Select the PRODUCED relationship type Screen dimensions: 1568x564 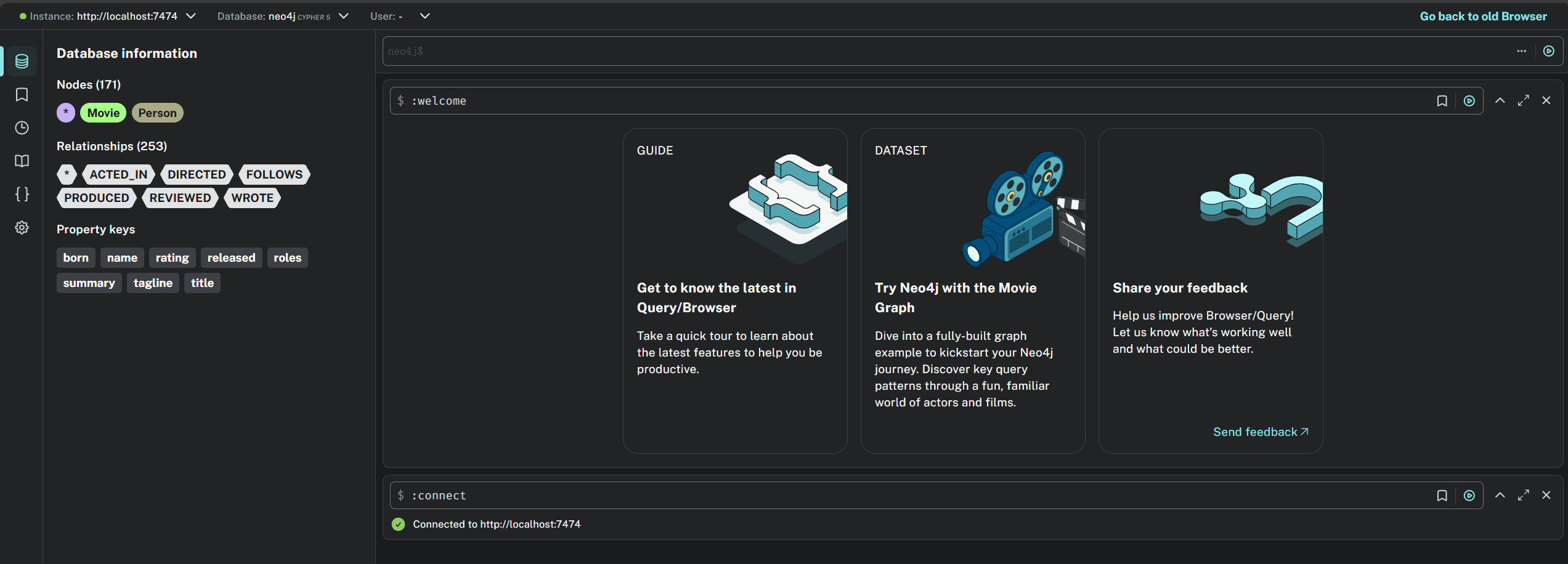(x=97, y=198)
